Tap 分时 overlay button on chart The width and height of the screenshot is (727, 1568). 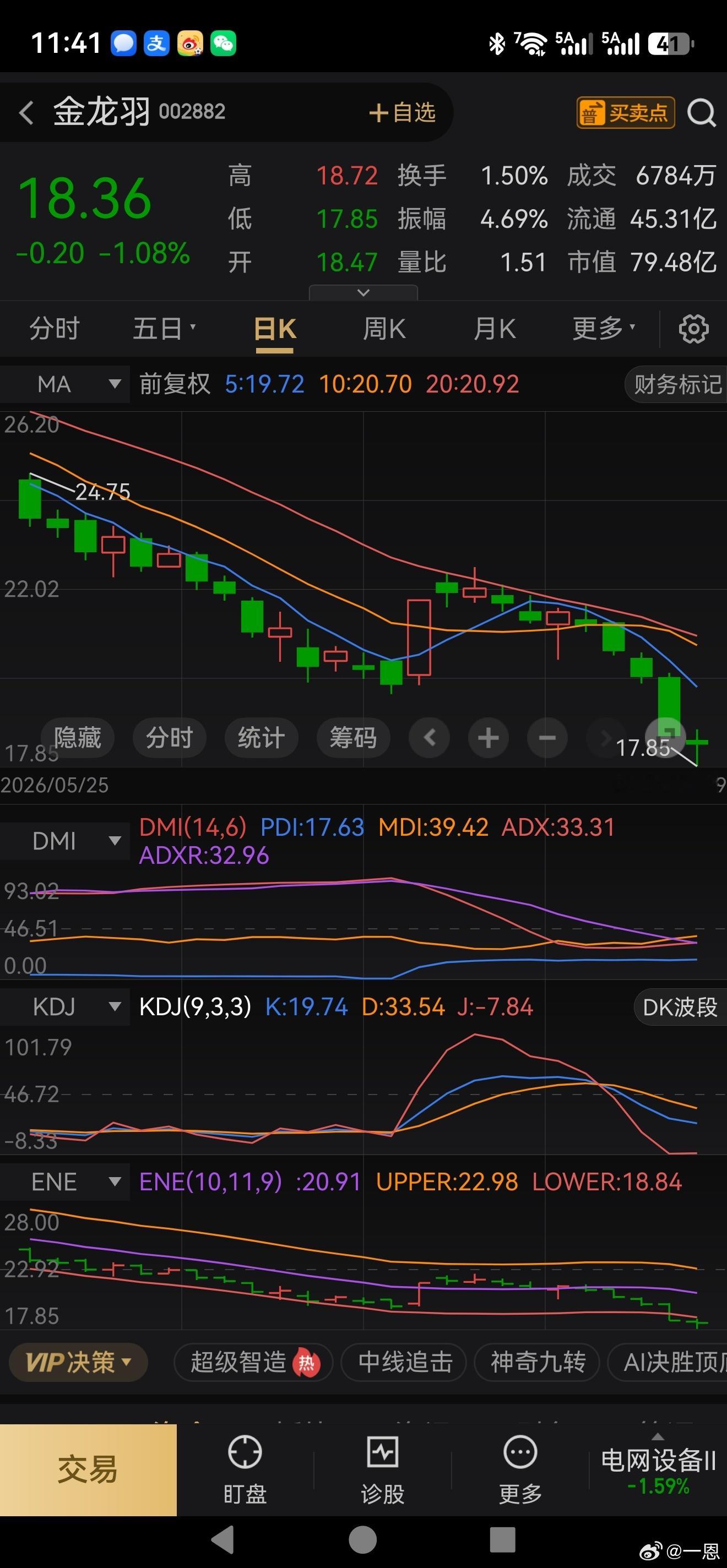[169, 738]
